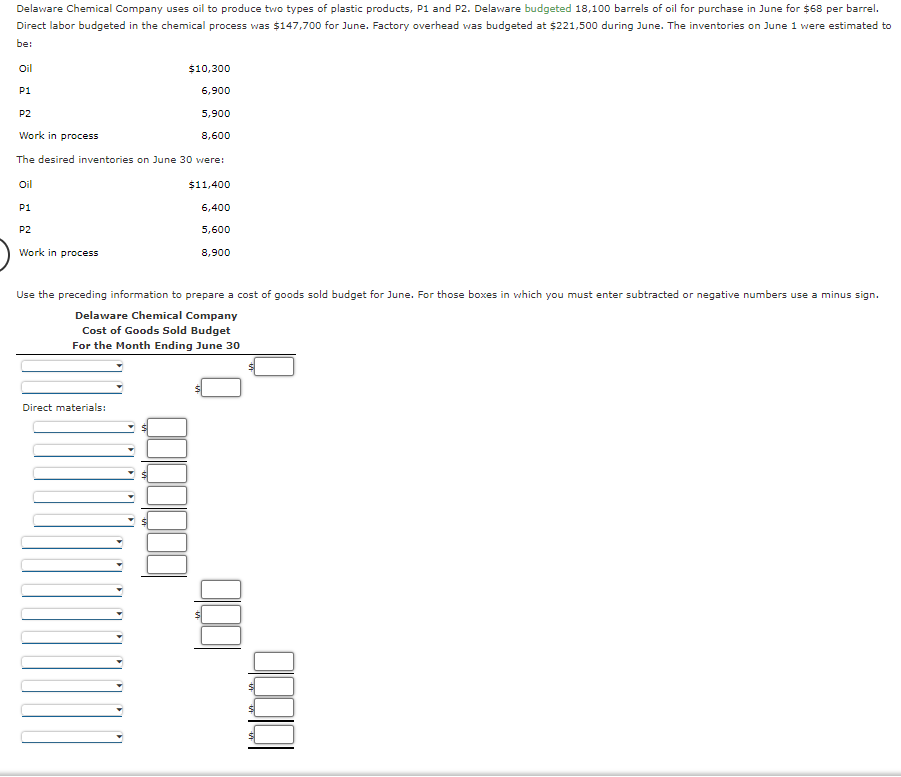This screenshot has height=777, width=901.
Task: Open second non-indented dropdown after indented materials rows
Action: (x=72, y=566)
